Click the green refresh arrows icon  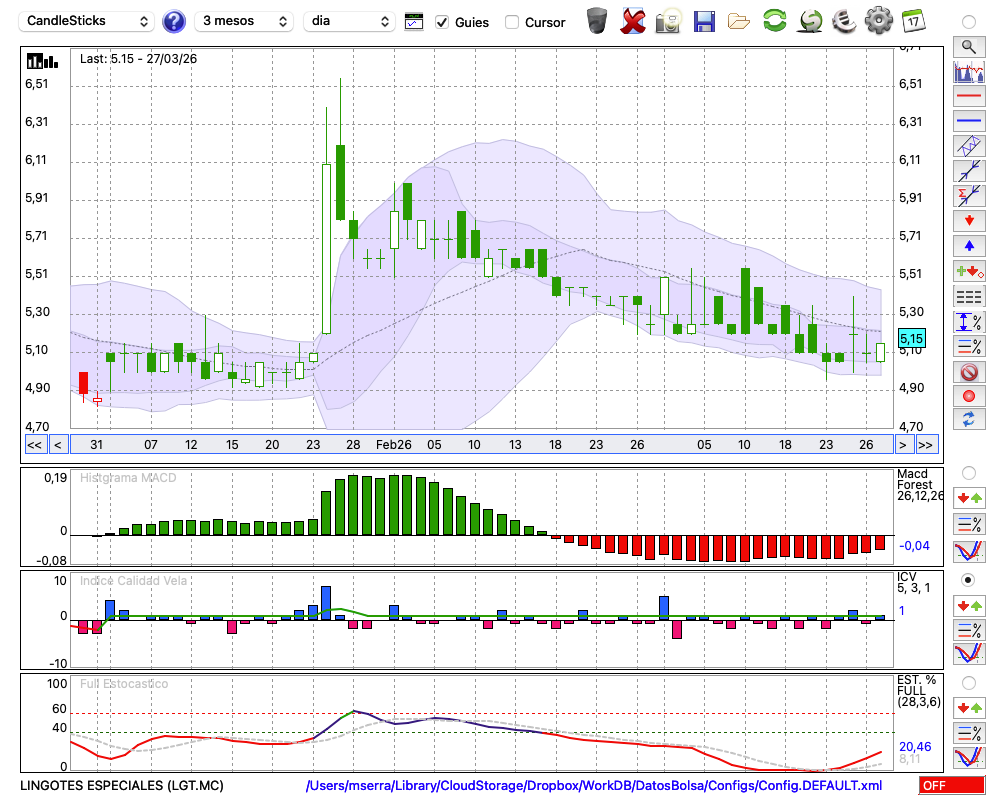pyautogui.click(x=774, y=21)
